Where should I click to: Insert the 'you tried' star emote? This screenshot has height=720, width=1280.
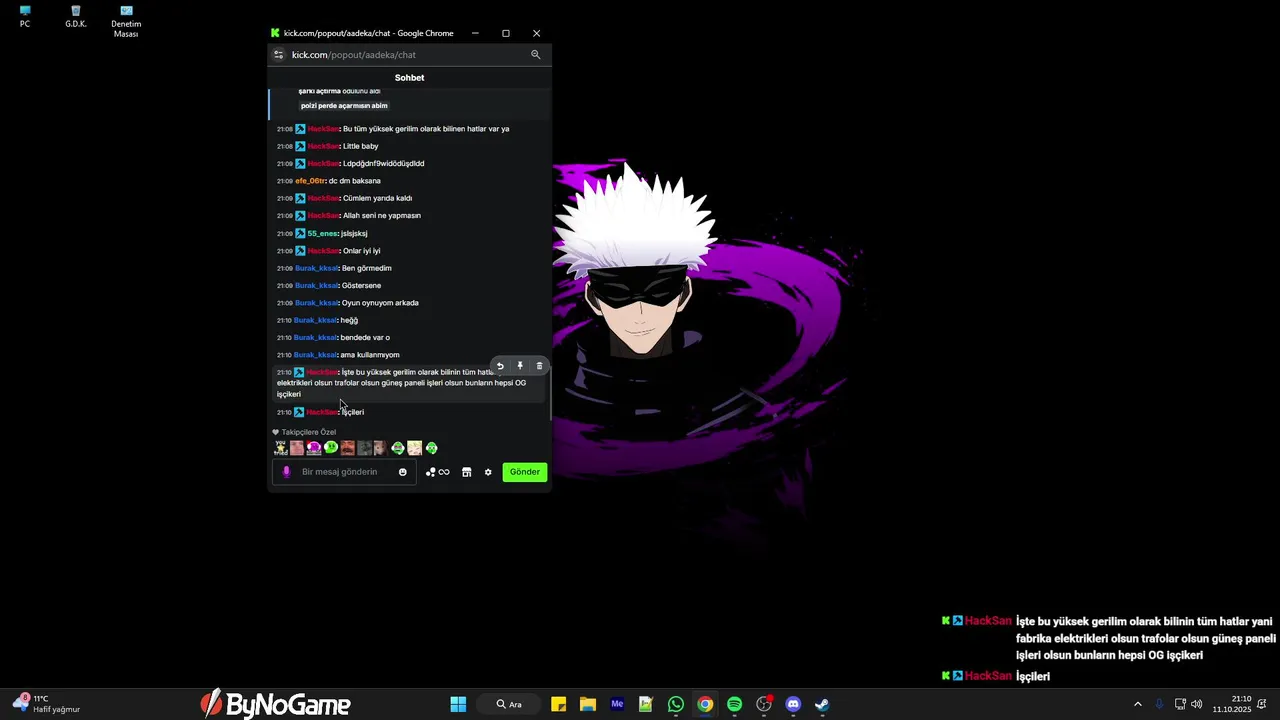click(x=280, y=448)
